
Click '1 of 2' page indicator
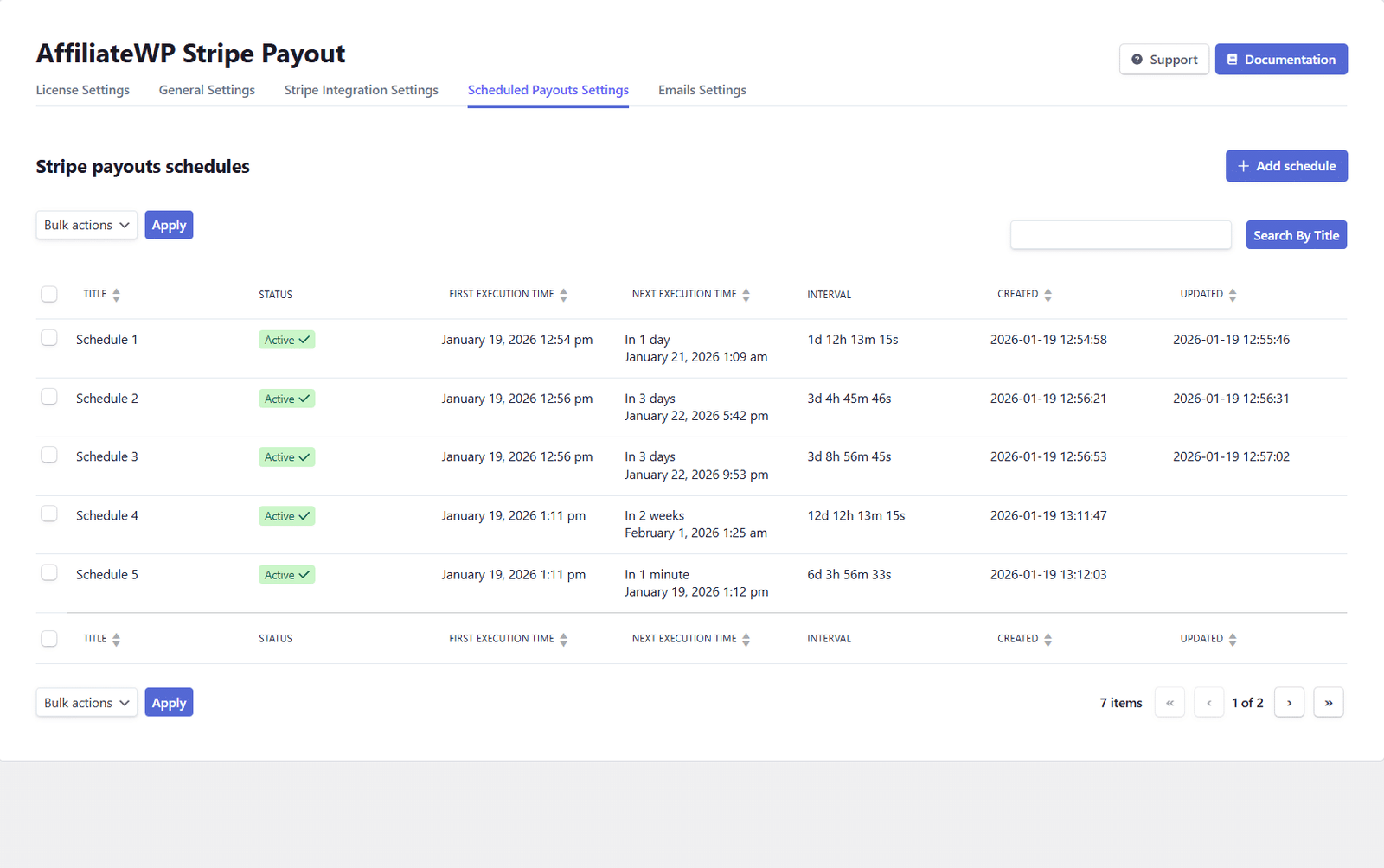1247,703
